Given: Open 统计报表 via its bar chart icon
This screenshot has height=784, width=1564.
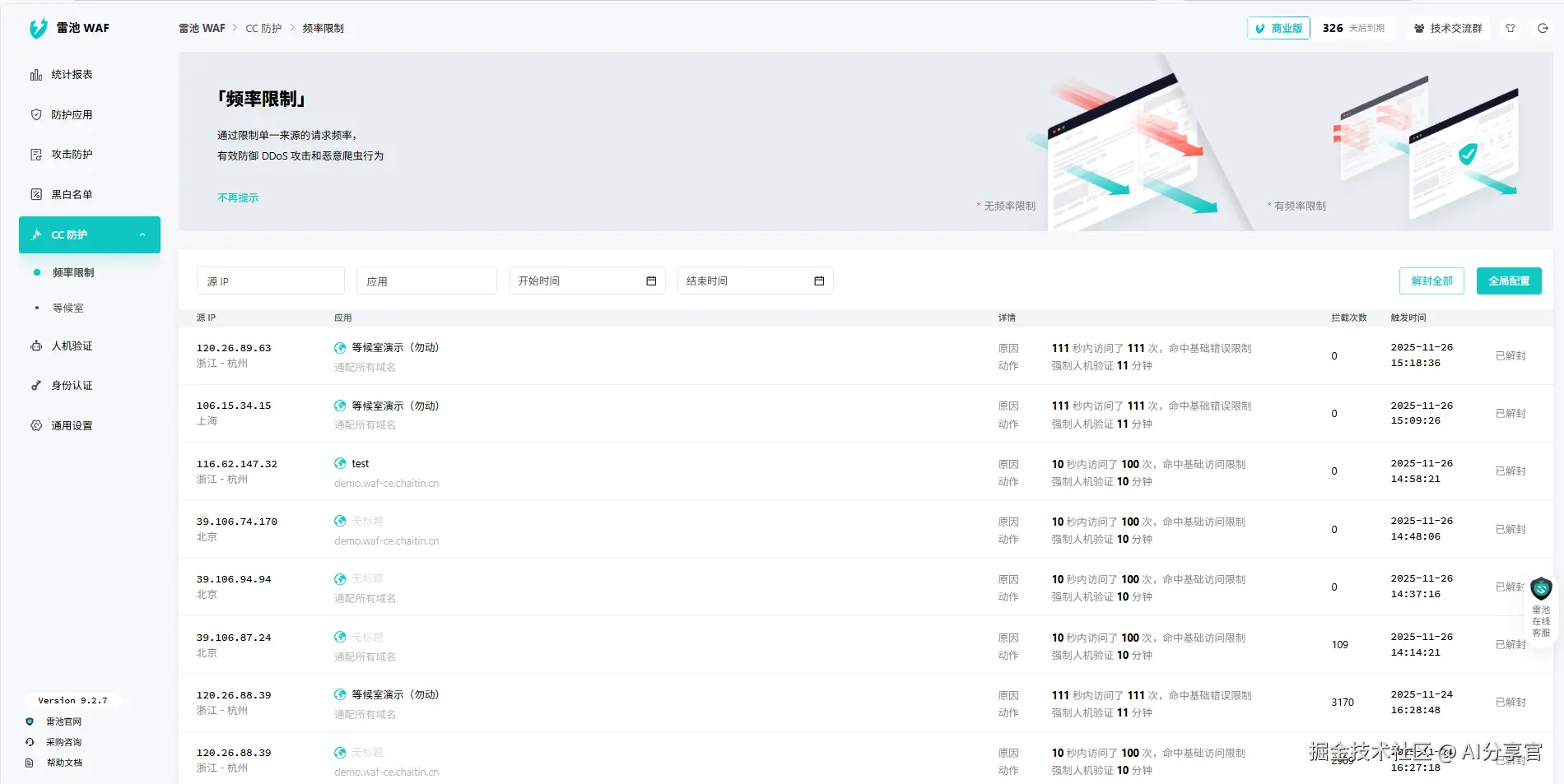Looking at the screenshot, I should point(36,75).
